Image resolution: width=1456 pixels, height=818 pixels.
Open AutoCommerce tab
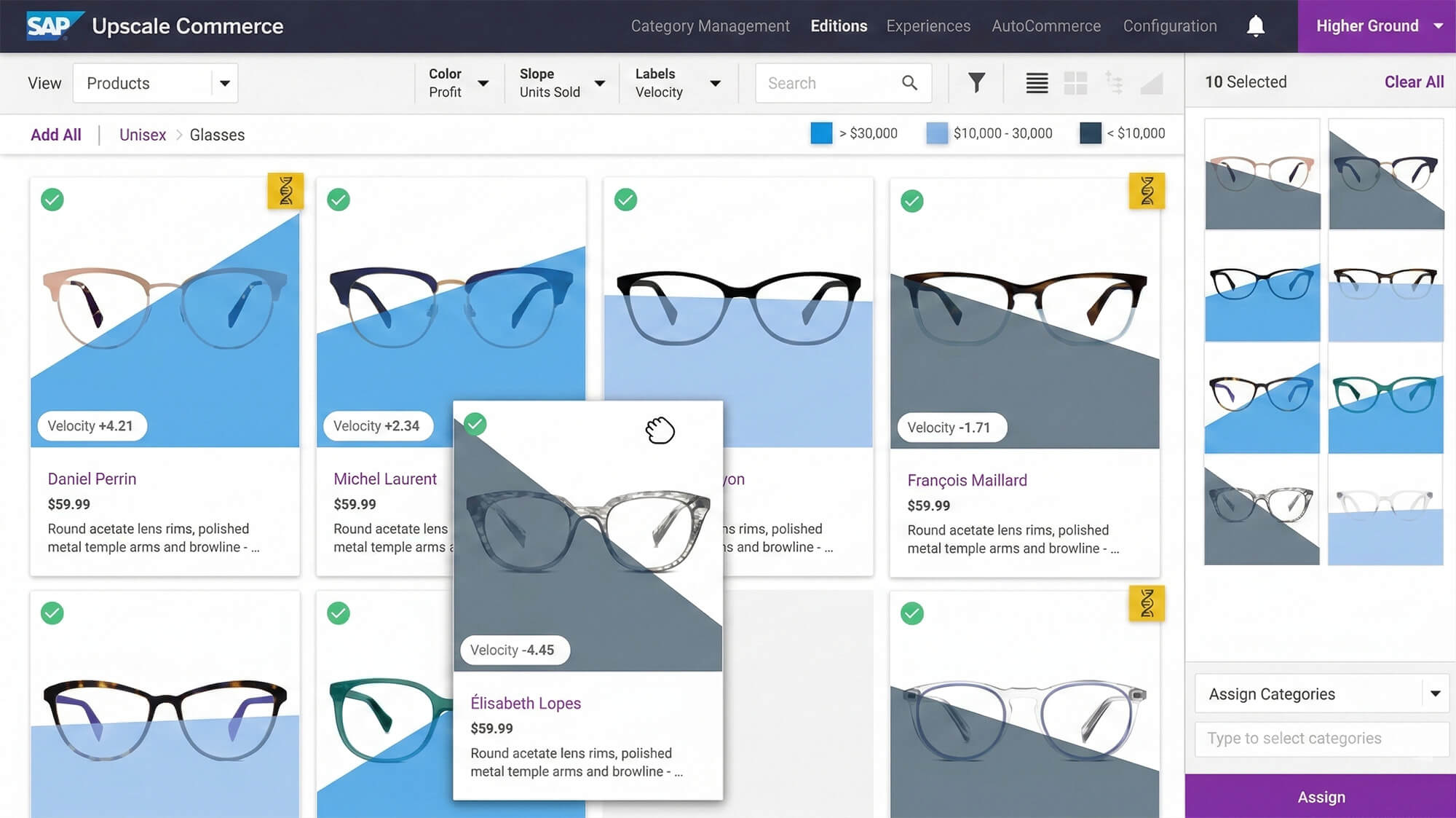point(1046,26)
